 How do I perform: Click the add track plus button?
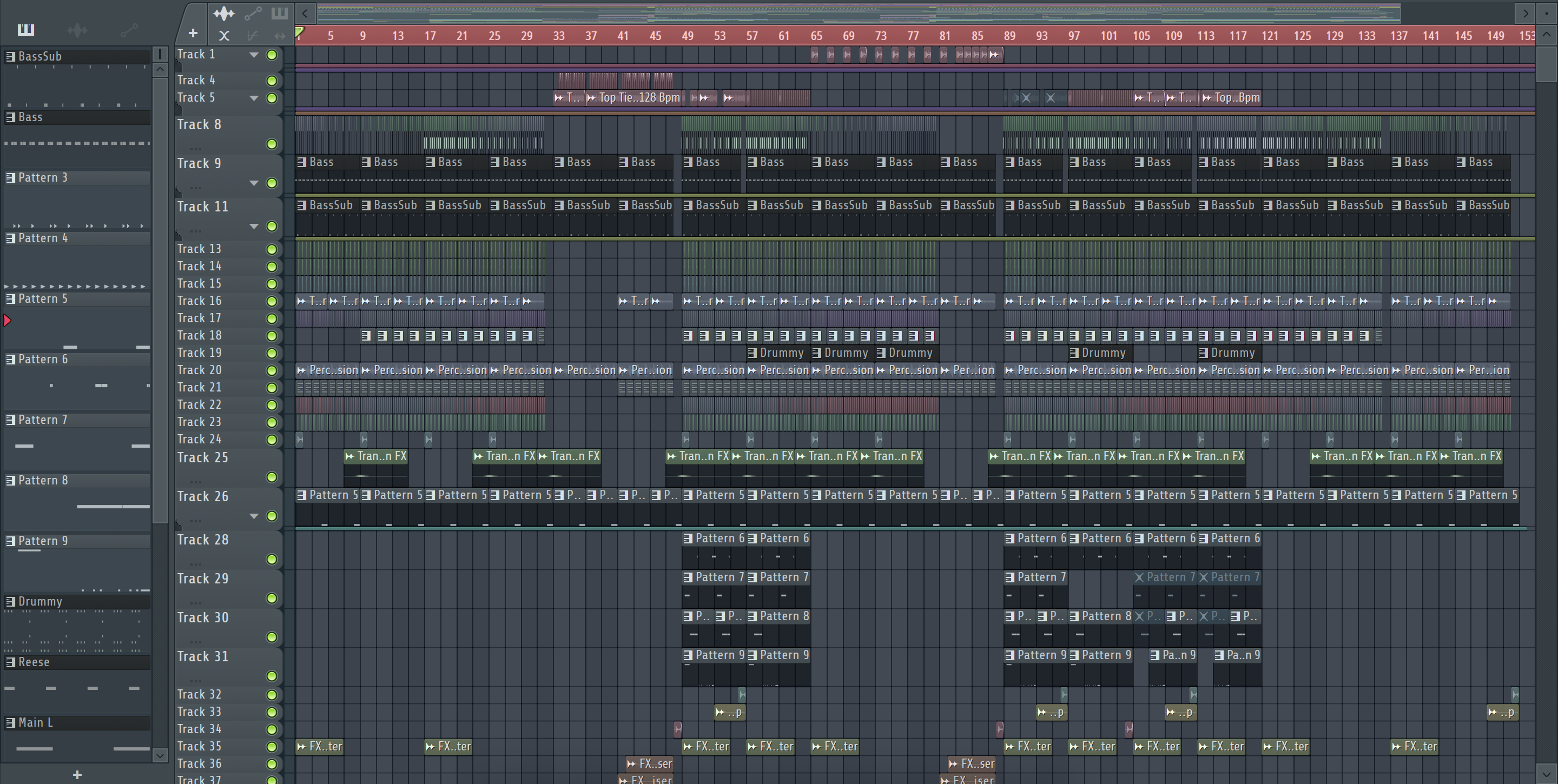pyautogui.click(x=193, y=33)
